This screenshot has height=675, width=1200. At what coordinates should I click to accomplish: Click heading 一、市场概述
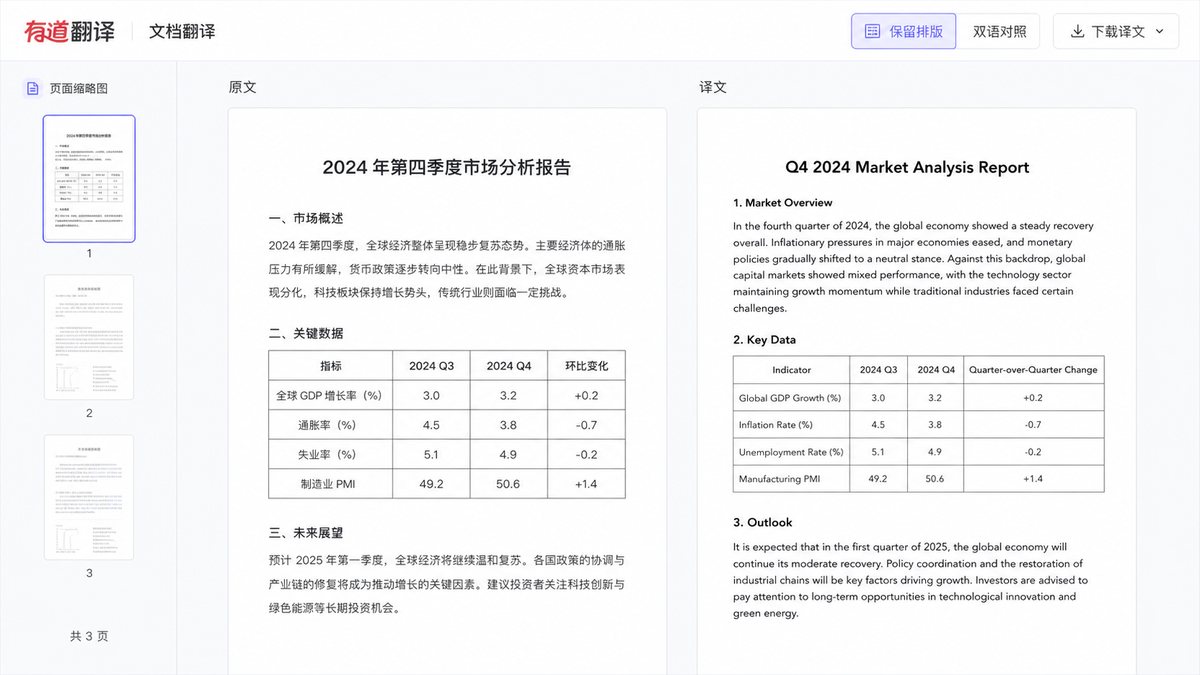(x=306, y=219)
